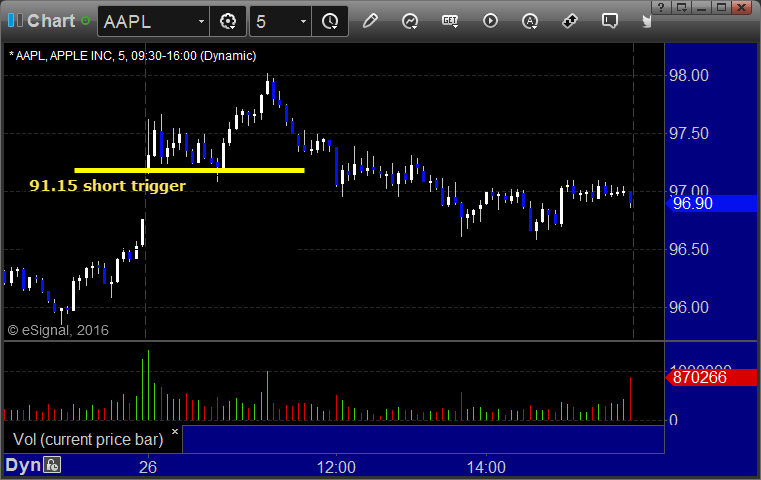Select the pencil drawing tool
761x480 pixels.
tap(370, 21)
